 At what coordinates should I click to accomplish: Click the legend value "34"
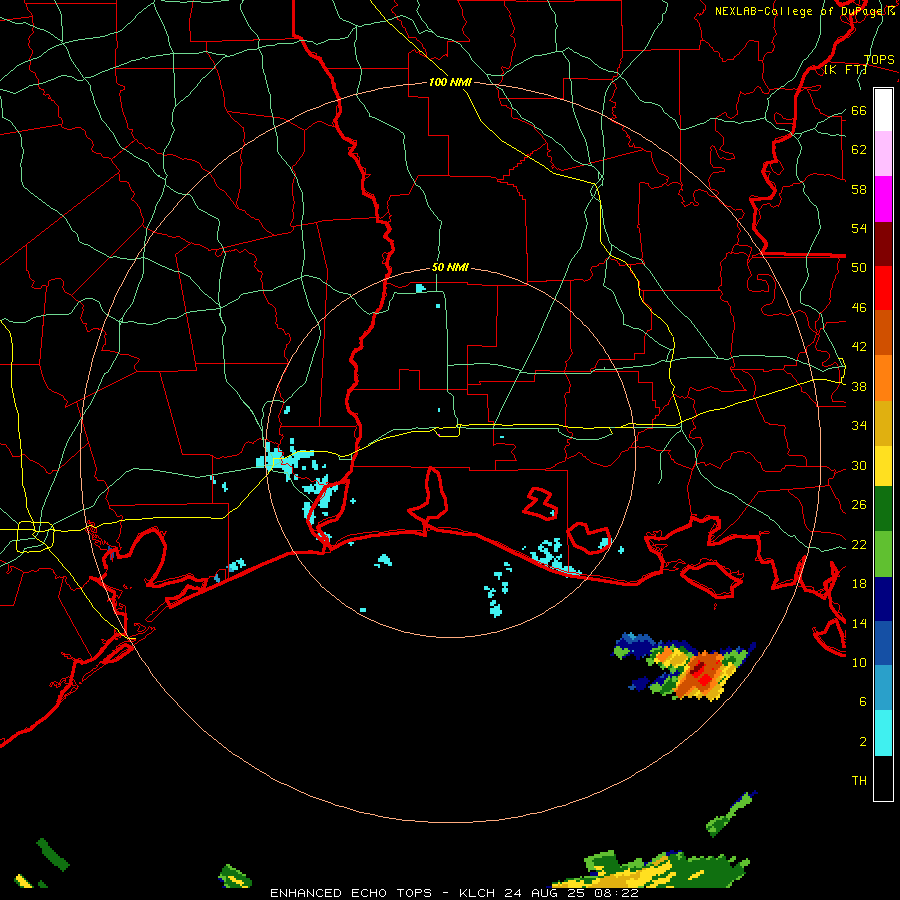pos(859,426)
